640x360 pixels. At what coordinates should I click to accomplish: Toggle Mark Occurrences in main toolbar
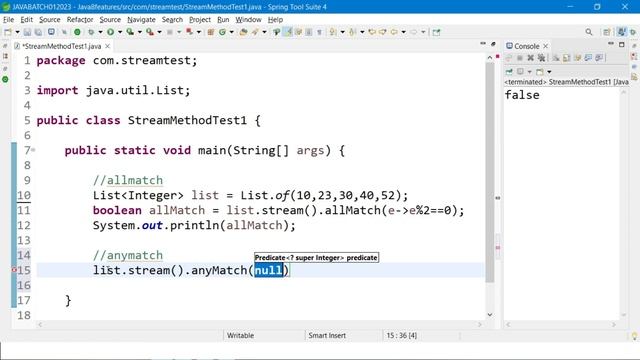288,32
